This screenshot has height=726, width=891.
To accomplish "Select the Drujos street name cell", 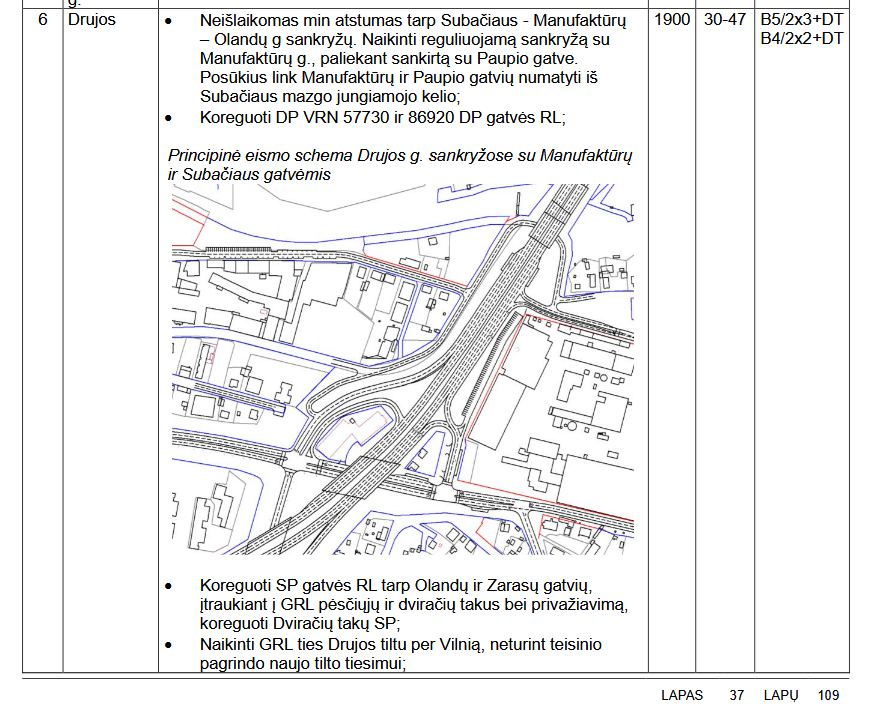I will click(92, 20).
